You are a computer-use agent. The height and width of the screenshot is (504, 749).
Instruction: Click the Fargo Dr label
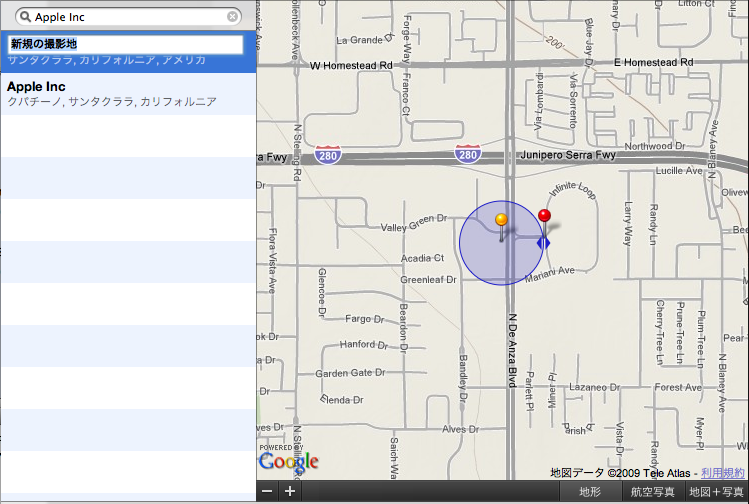365,319
